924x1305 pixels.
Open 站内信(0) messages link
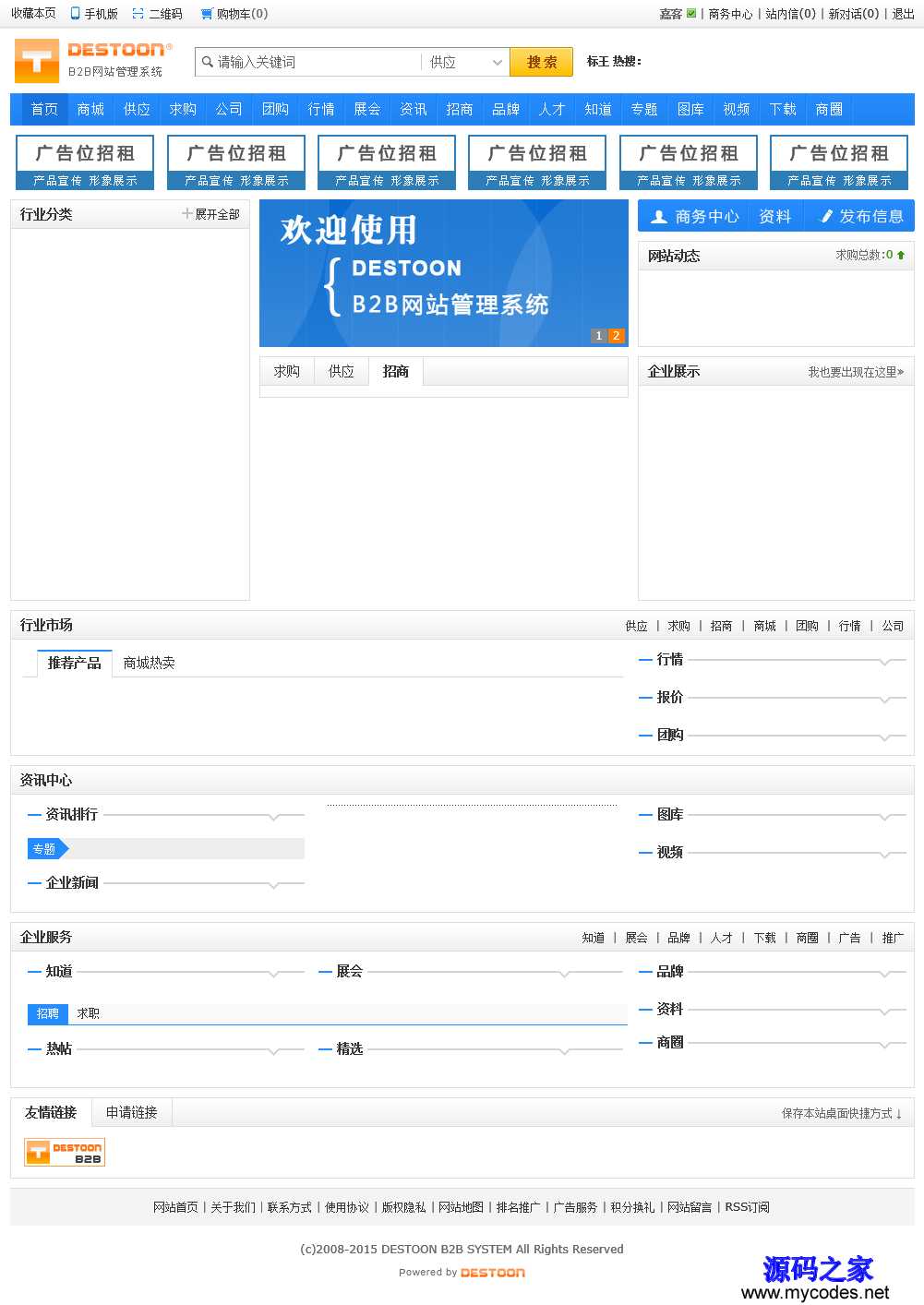pyautogui.click(x=791, y=14)
